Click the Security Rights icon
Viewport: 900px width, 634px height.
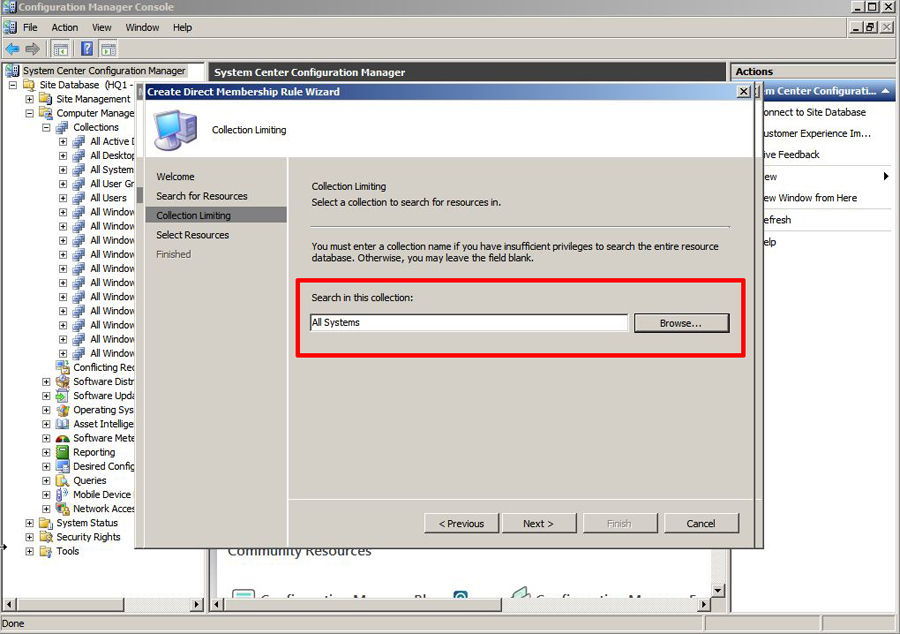(x=45, y=537)
